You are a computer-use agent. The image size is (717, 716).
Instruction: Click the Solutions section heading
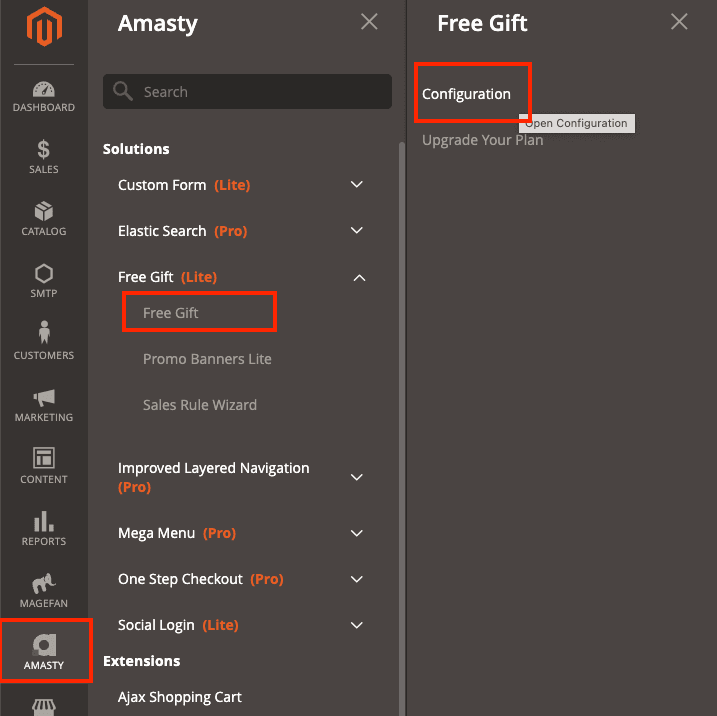click(x=136, y=149)
